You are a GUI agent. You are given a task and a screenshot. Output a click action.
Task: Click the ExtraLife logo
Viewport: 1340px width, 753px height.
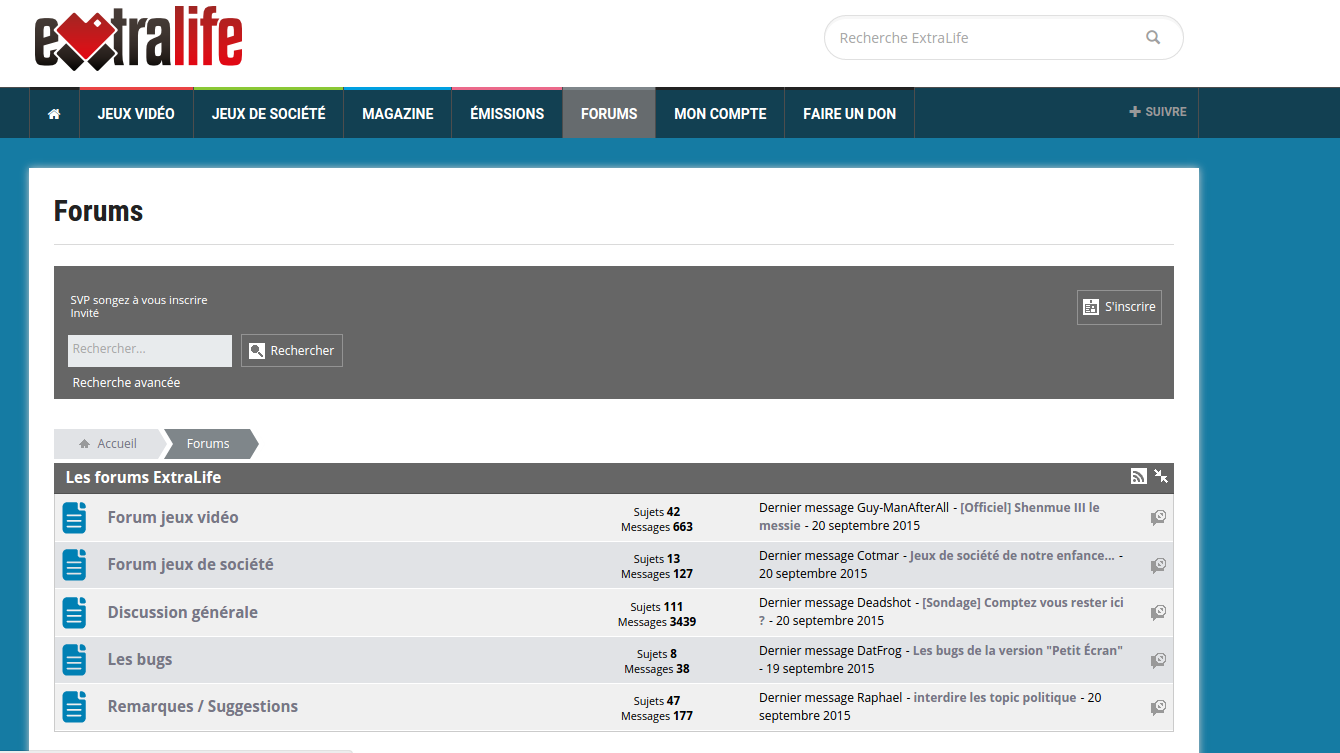tap(139, 41)
